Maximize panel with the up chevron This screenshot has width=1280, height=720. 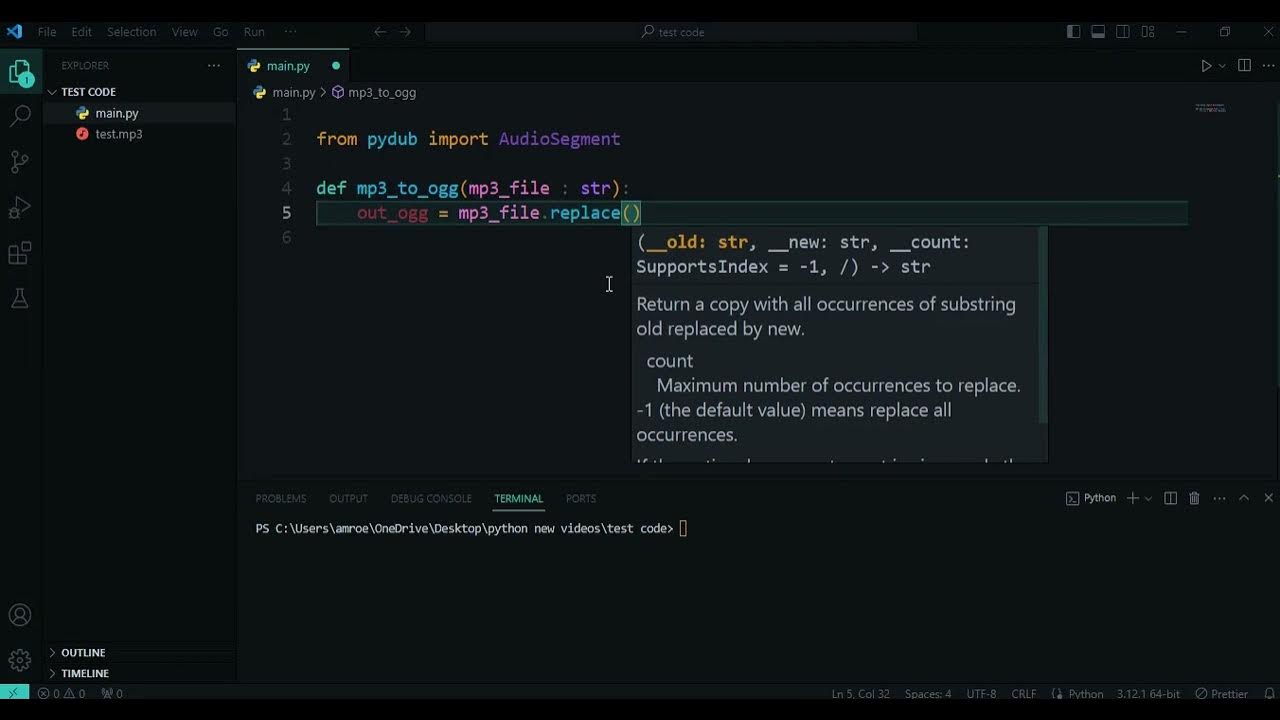(x=1244, y=498)
